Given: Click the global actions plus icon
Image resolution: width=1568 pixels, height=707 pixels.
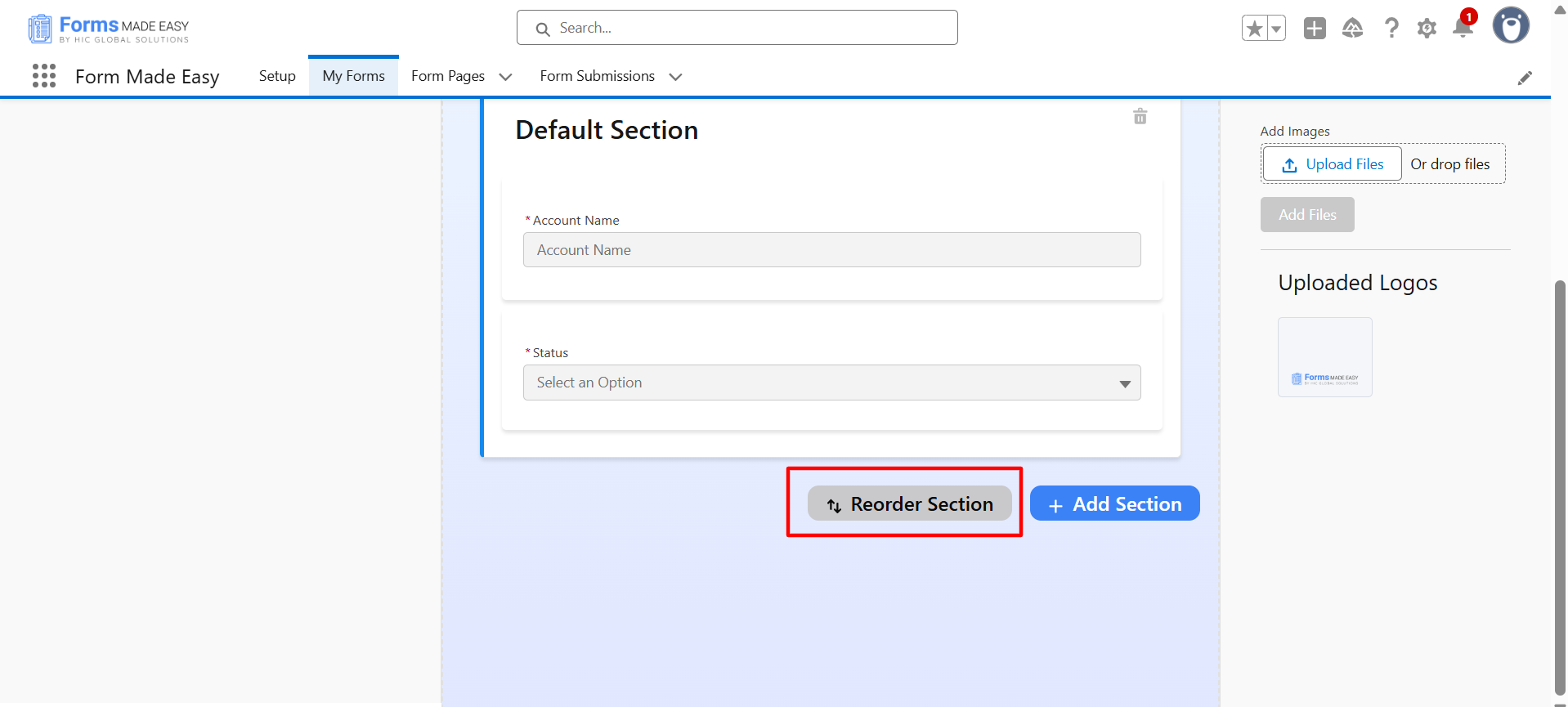Looking at the screenshot, I should [1315, 29].
